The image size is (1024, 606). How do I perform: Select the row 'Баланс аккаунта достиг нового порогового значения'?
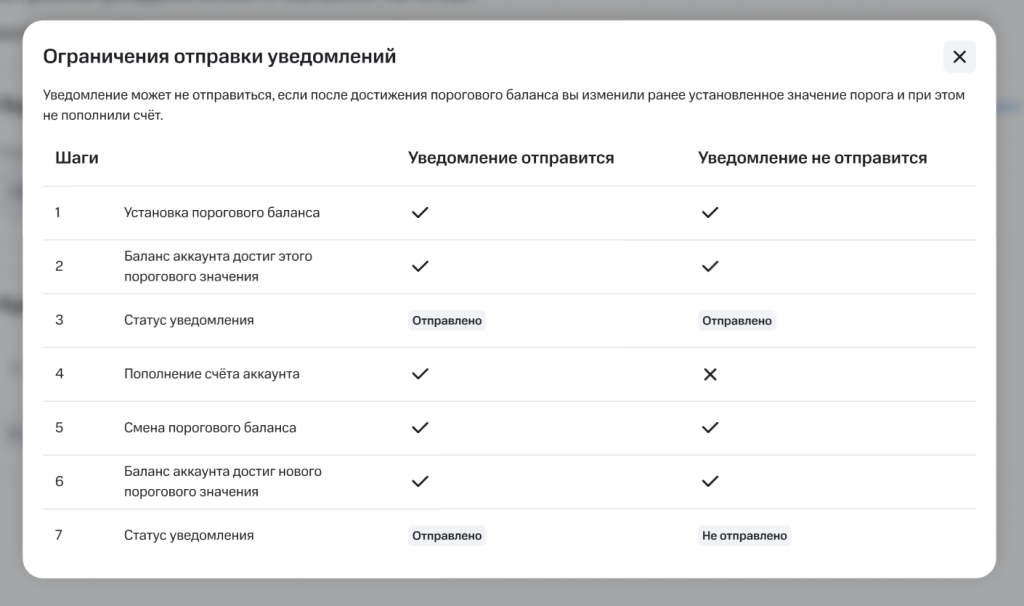(222, 481)
